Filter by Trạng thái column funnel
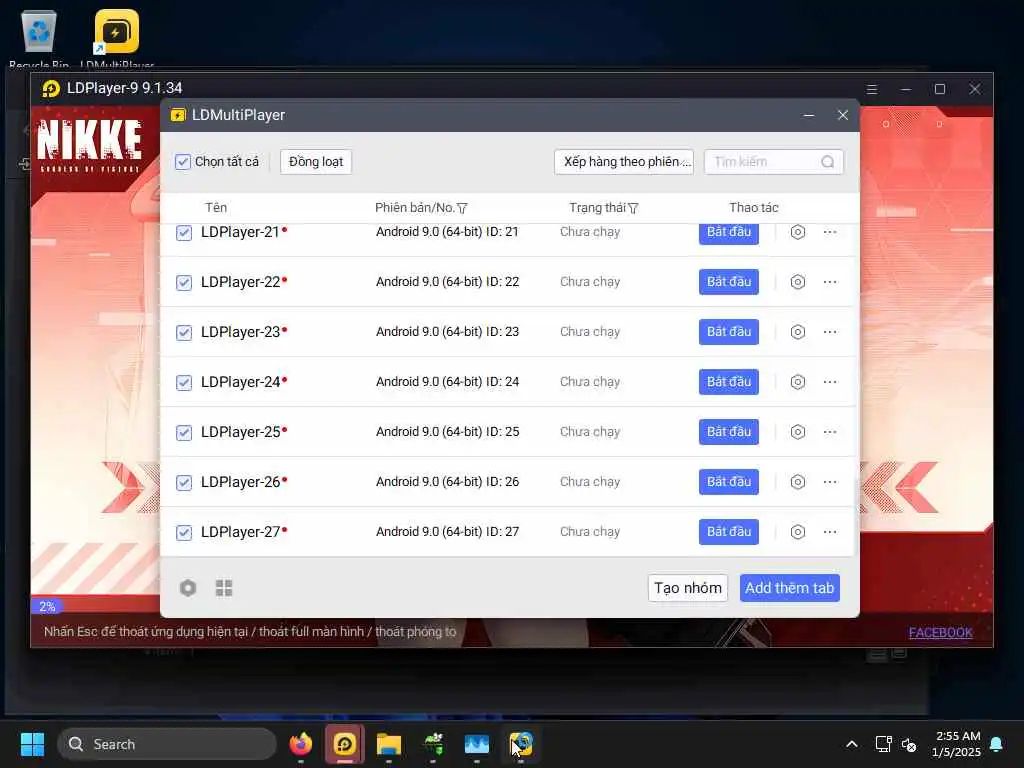This screenshot has height=768, width=1024. click(633, 208)
